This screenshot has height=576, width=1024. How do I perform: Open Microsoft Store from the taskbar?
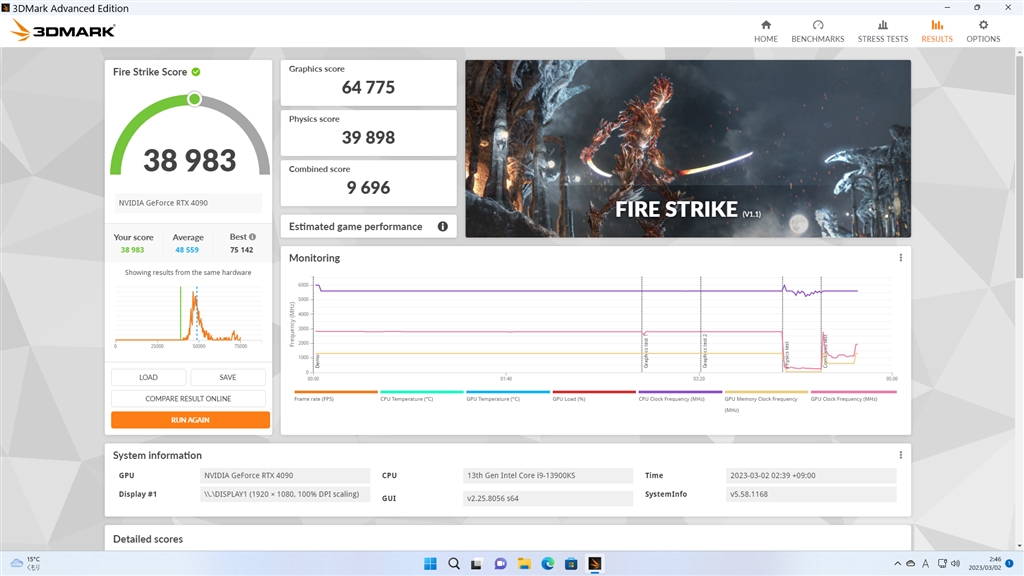click(x=571, y=564)
